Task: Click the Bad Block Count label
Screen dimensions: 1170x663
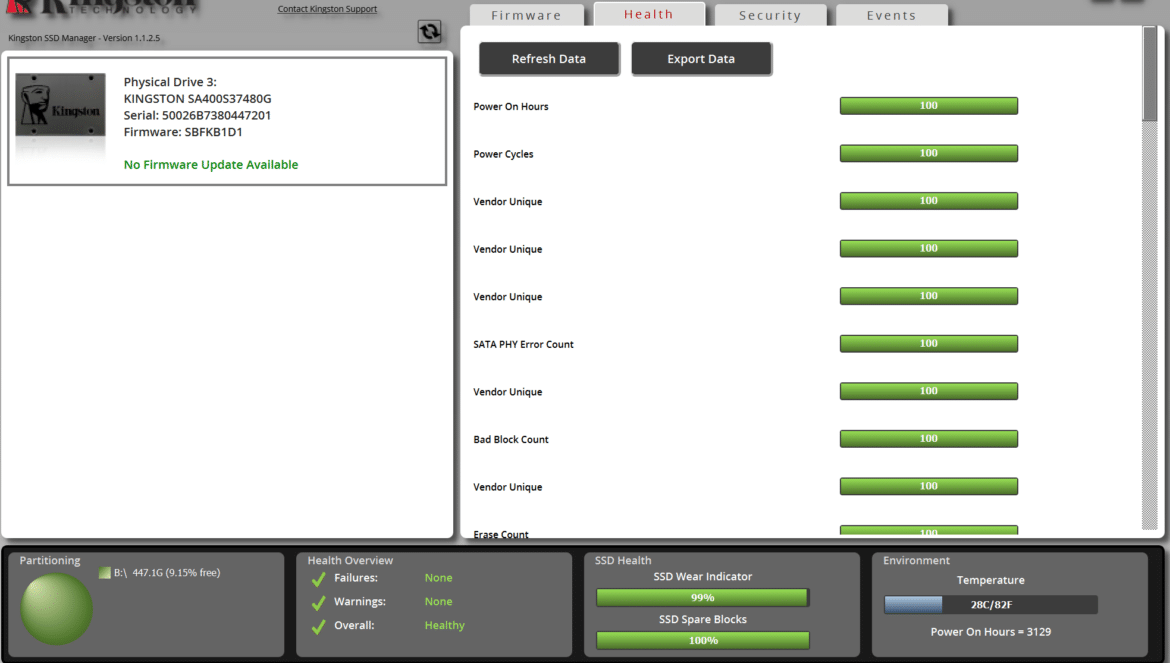Action: 511,439
